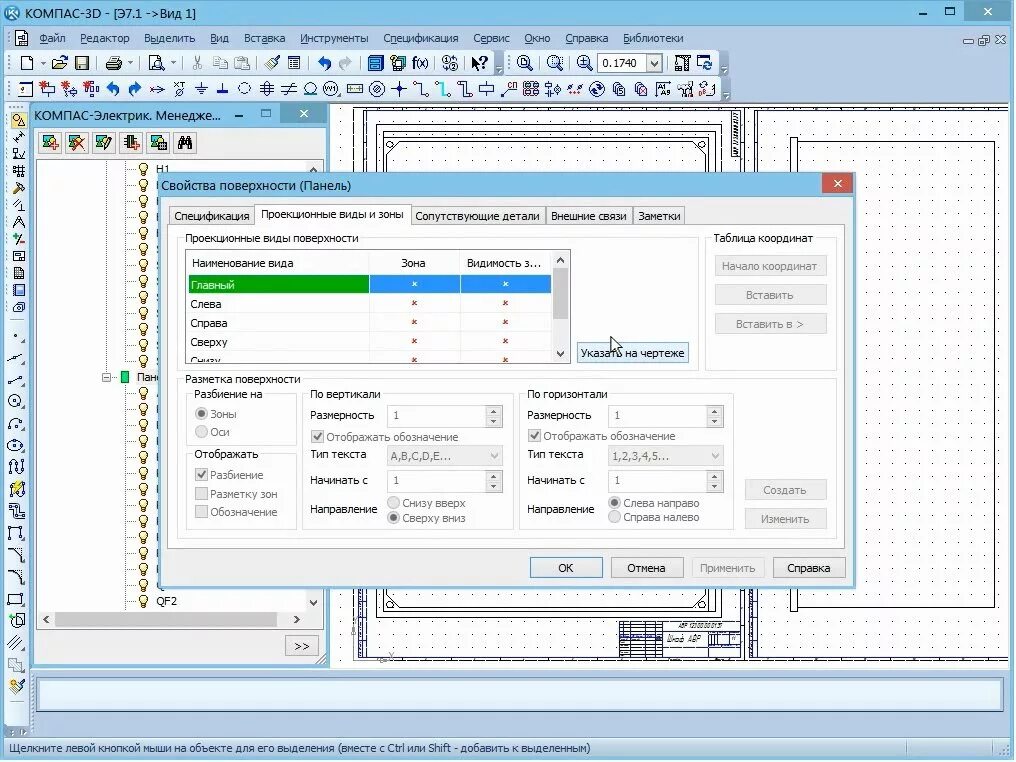Select the Оси radio button
Screen dimensions: 1016x762
point(202,432)
